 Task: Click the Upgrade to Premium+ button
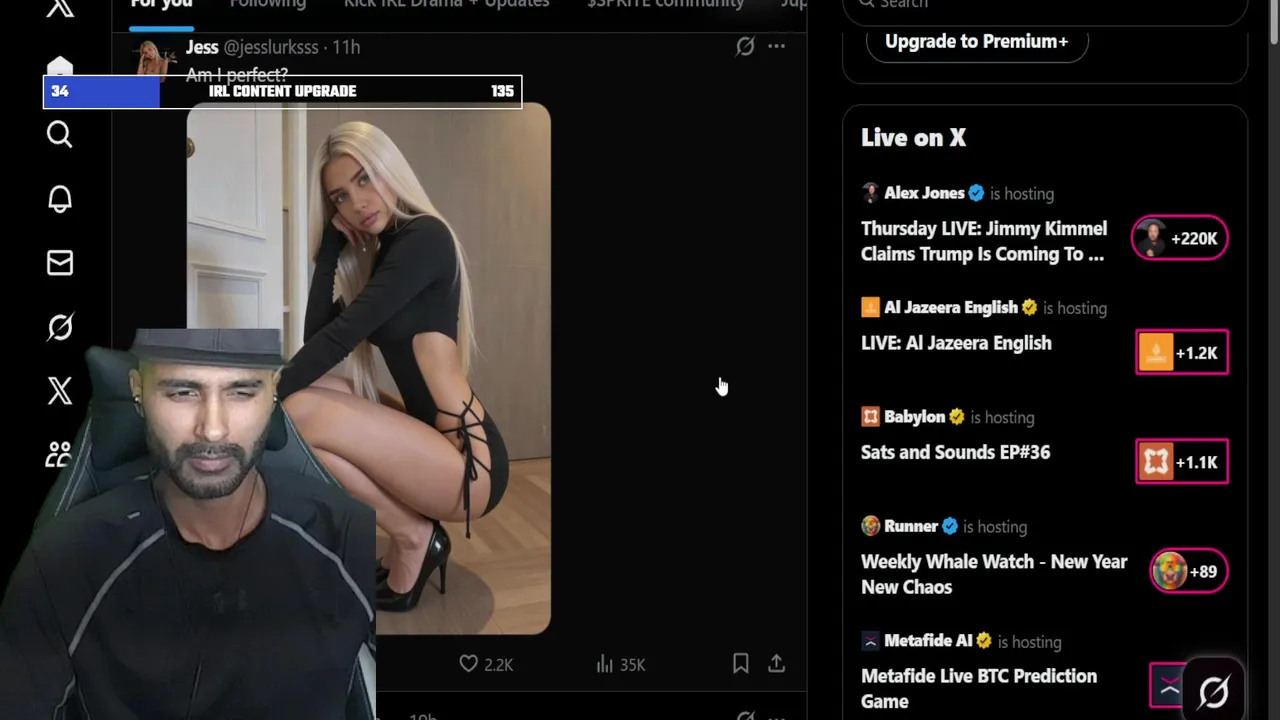(x=977, y=42)
